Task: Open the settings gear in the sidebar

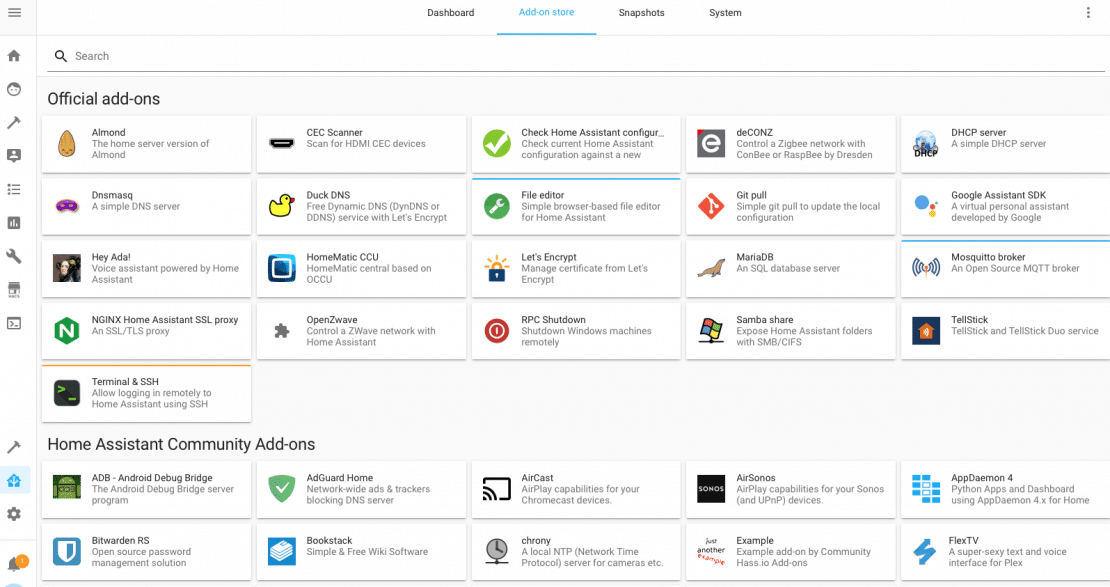Action: (14, 514)
